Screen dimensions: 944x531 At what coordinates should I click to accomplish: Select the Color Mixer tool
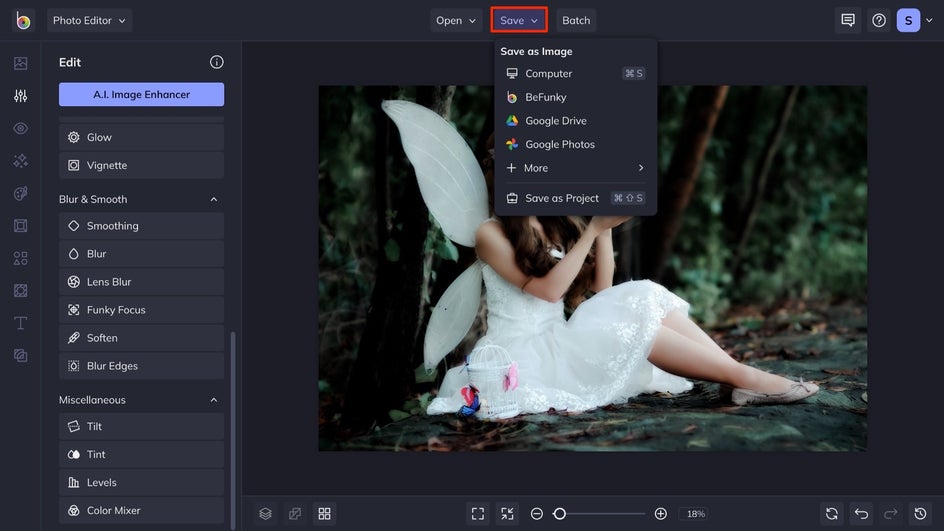[x=141, y=511]
